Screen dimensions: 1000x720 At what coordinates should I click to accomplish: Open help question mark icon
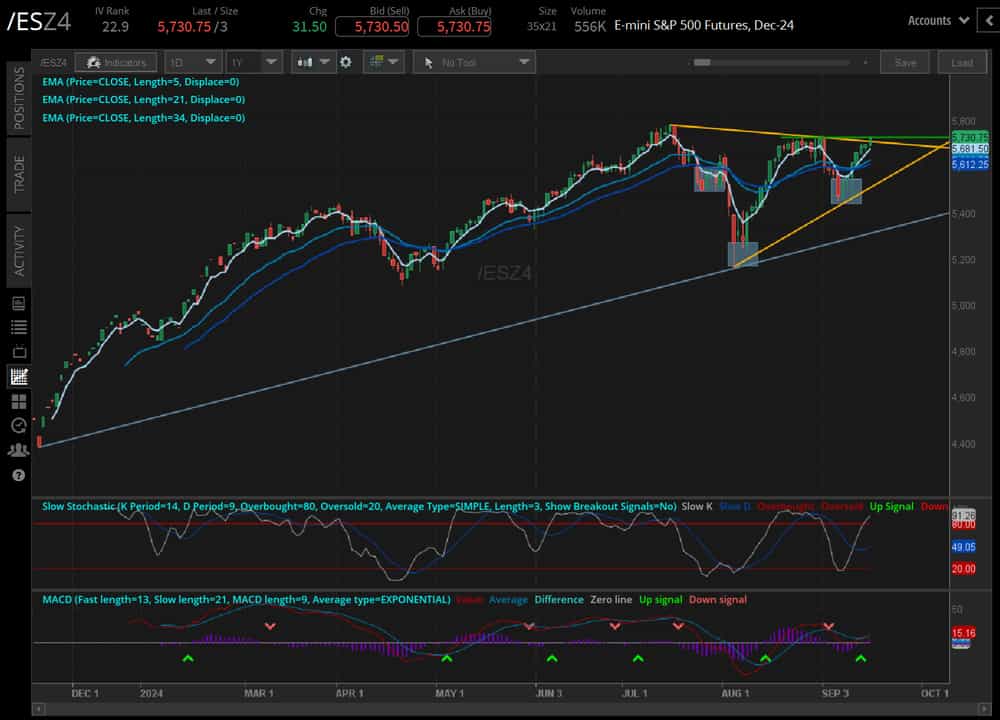pyautogui.click(x=18, y=475)
